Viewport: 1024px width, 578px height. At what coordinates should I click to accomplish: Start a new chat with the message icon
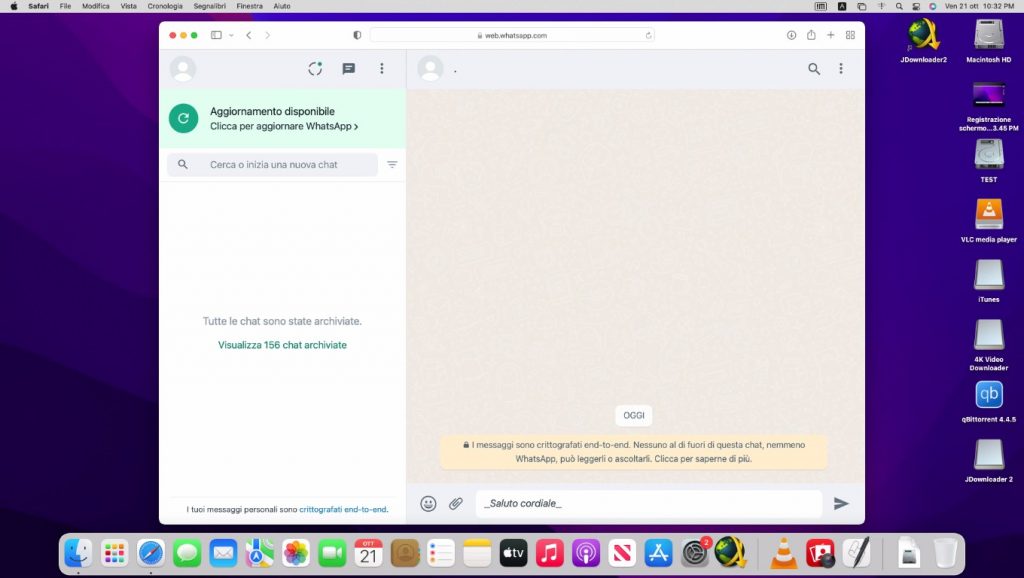click(348, 68)
